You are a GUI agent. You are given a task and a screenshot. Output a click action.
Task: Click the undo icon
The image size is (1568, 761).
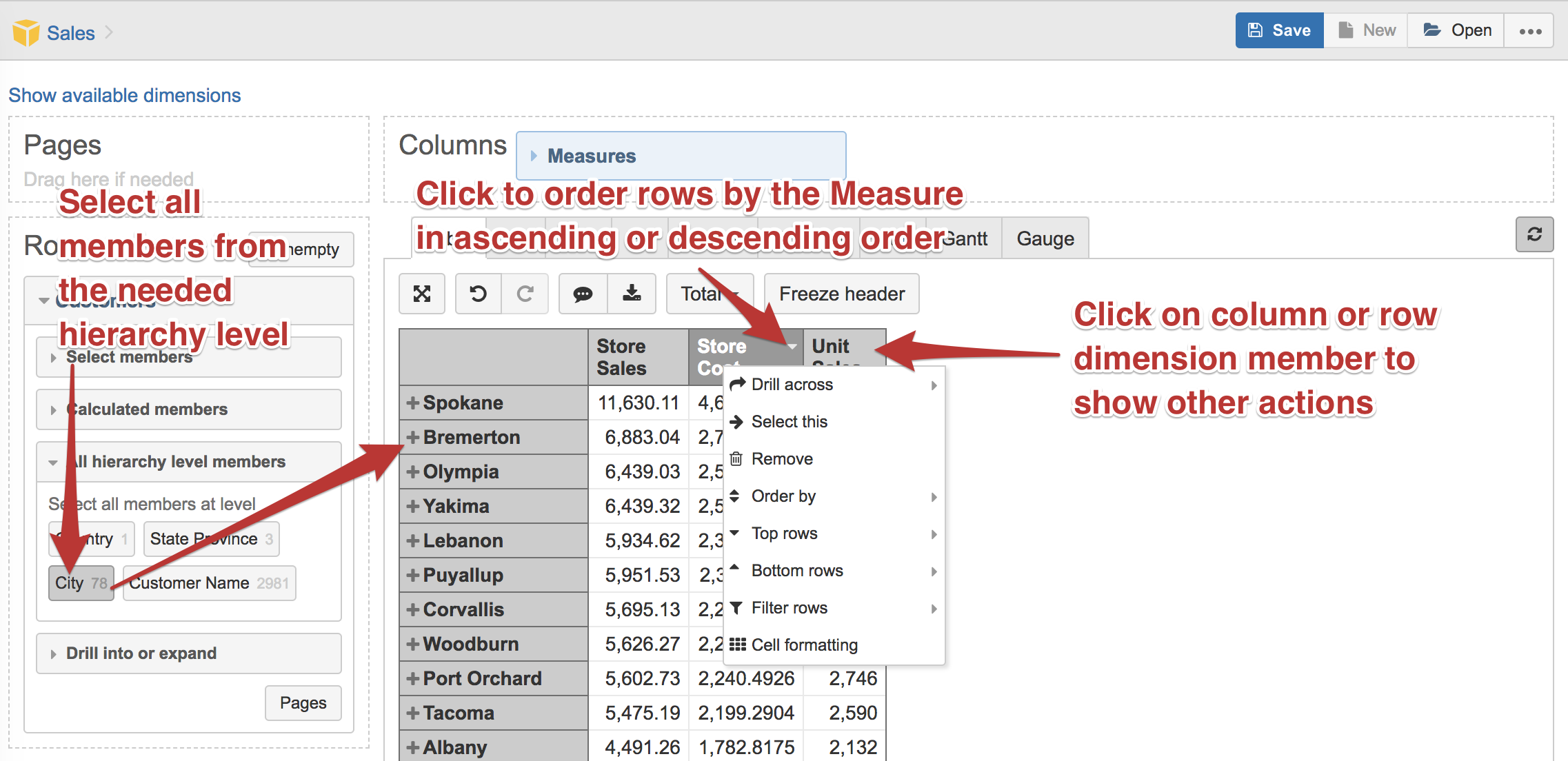tap(478, 294)
